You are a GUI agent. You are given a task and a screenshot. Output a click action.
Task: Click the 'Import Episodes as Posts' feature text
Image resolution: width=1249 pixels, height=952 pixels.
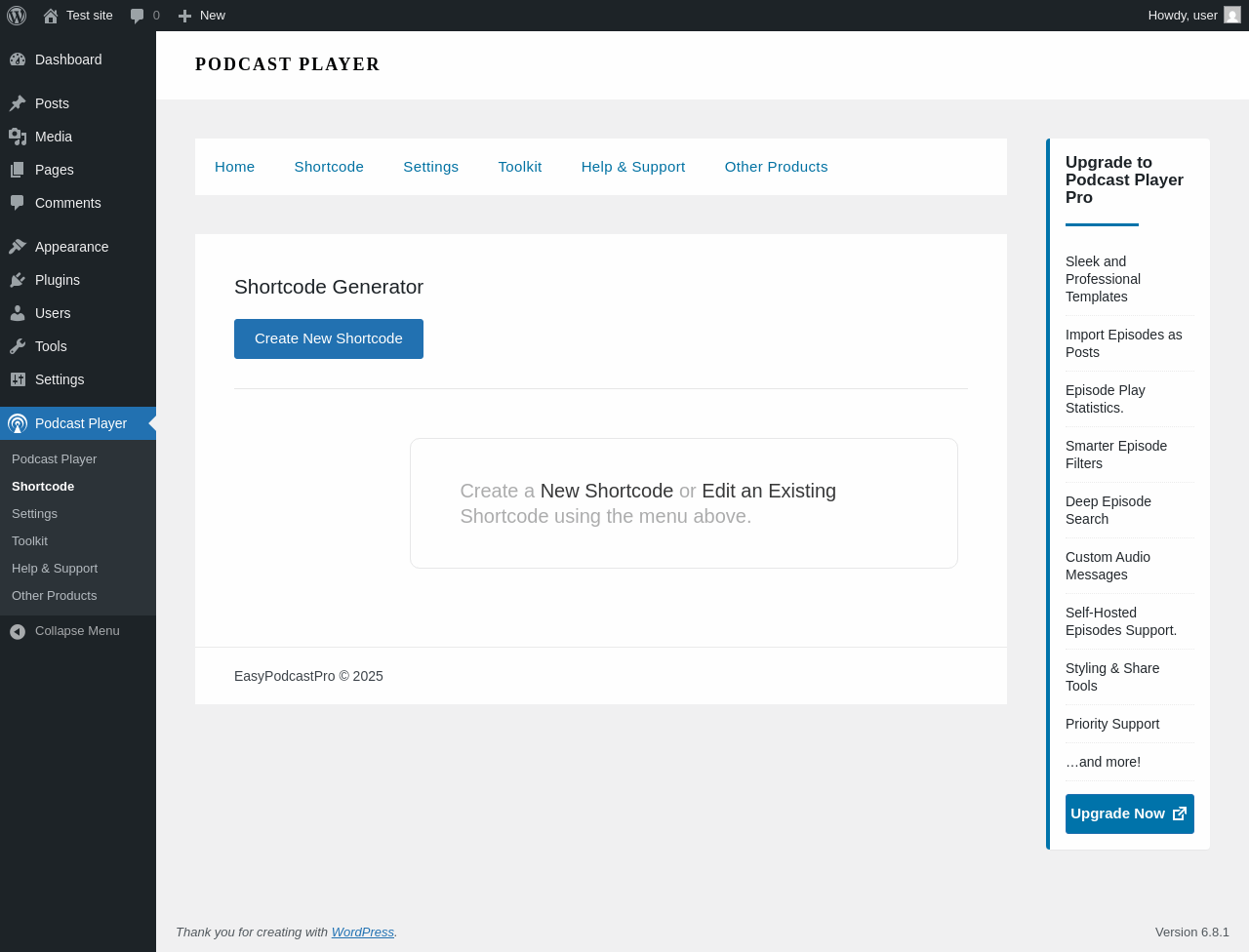tap(1124, 343)
